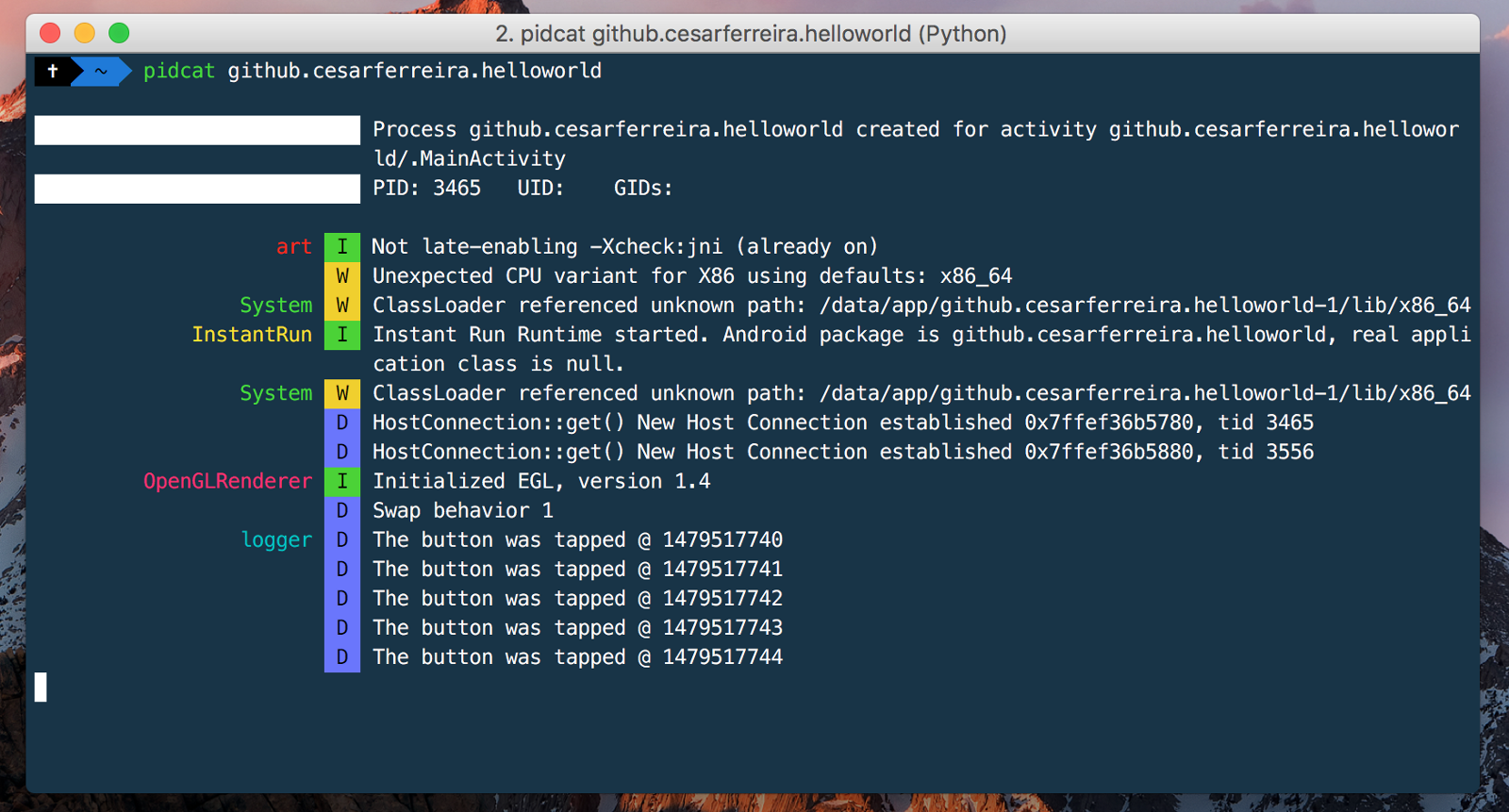This screenshot has width=1509, height=812.
Task: Click the 'pidcat' command word
Action: [179, 71]
